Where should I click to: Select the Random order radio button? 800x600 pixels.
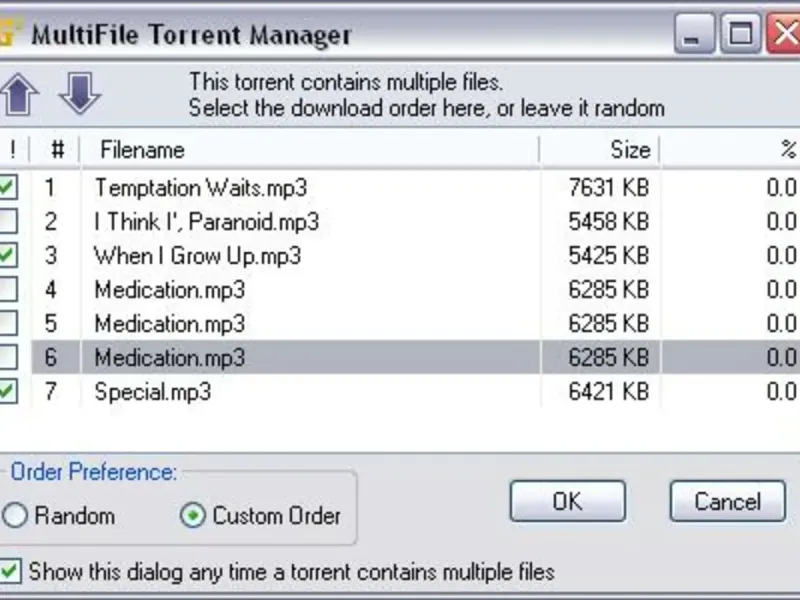pyautogui.click(x=14, y=515)
